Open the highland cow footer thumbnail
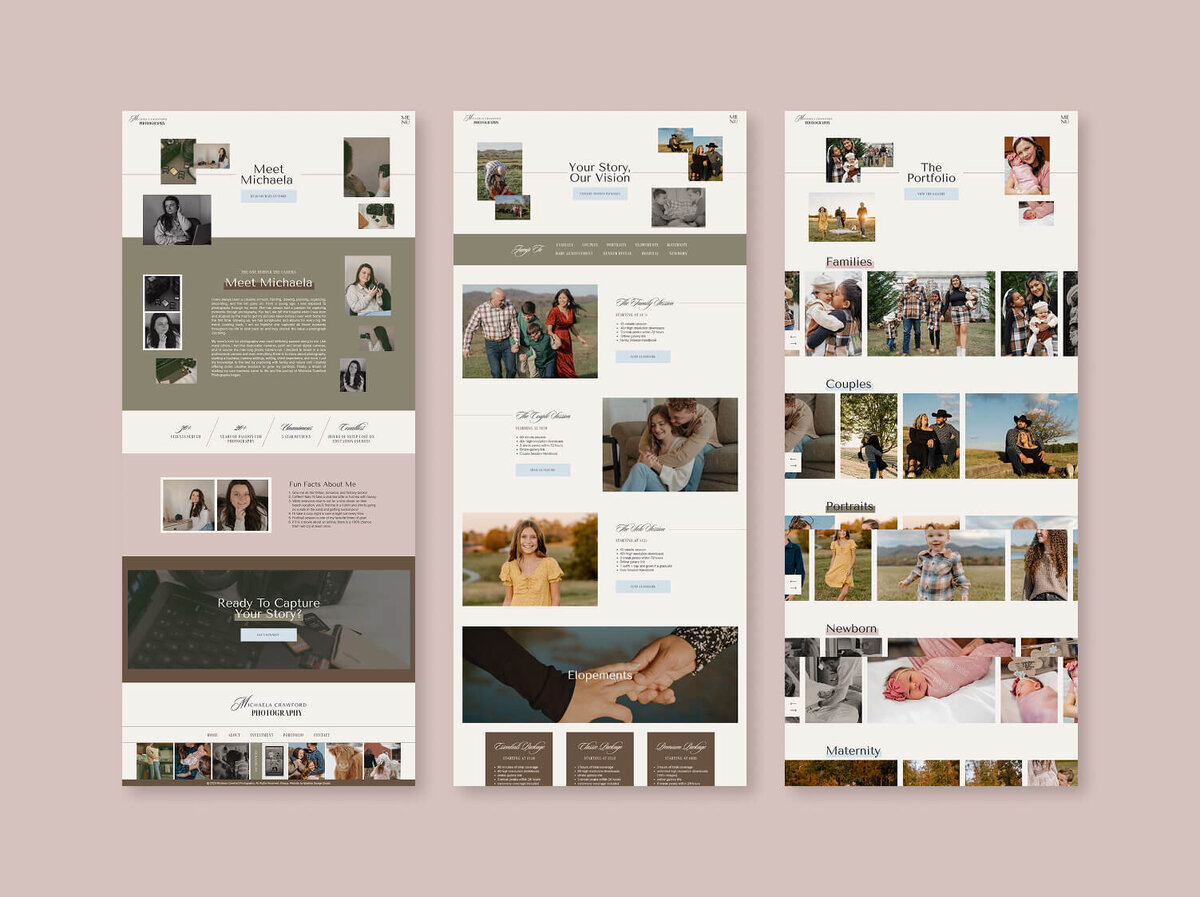Viewport: 1200px width, 897px height. click(x=344, y=761)
